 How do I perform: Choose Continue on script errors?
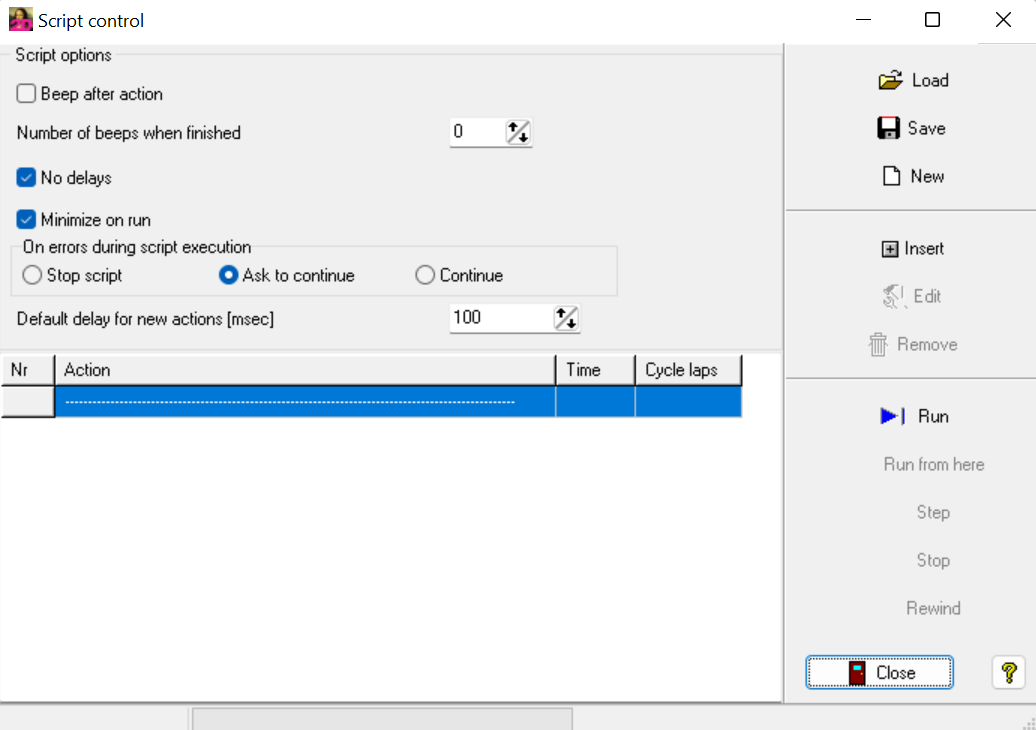click(425, 275)
